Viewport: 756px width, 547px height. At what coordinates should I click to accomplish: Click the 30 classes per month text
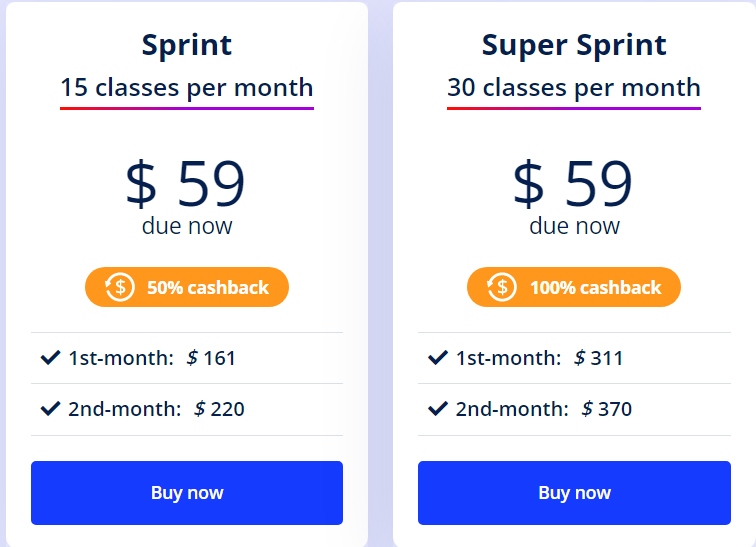point(574,88)
